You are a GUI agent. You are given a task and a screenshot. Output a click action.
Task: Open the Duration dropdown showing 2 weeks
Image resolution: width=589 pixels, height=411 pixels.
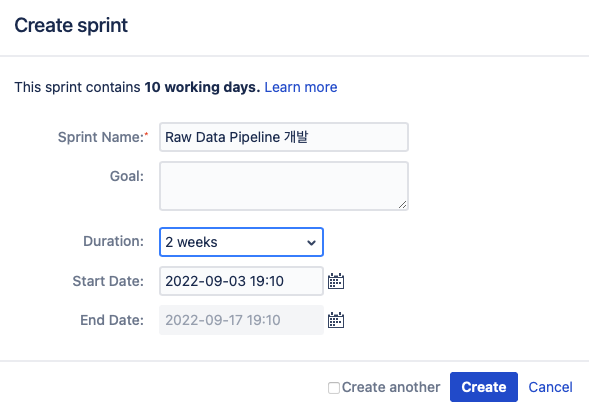[x=241, y=242]
